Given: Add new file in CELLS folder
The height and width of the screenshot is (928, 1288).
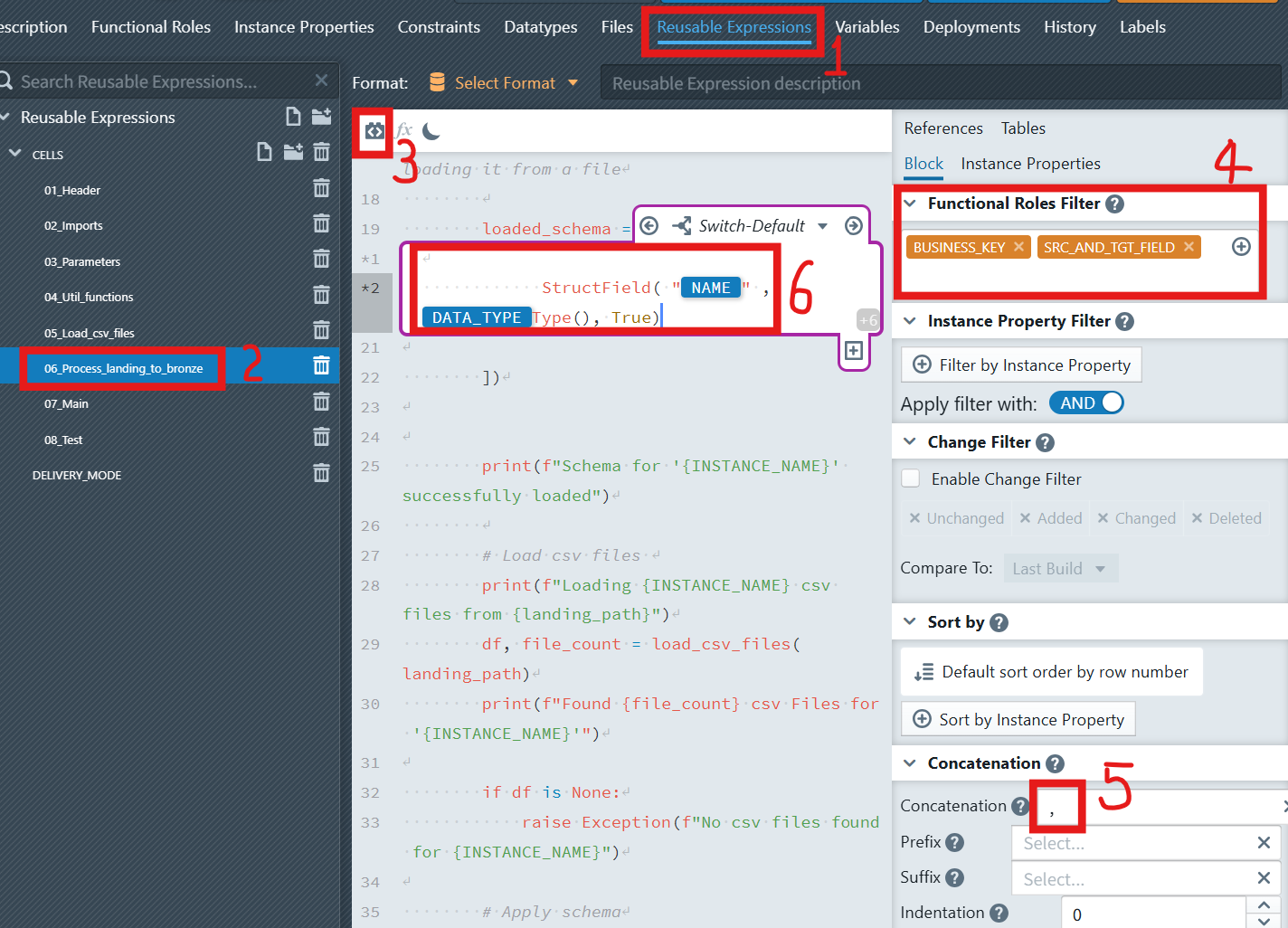Looking at the screenshot, I should [x=264, y=152].
